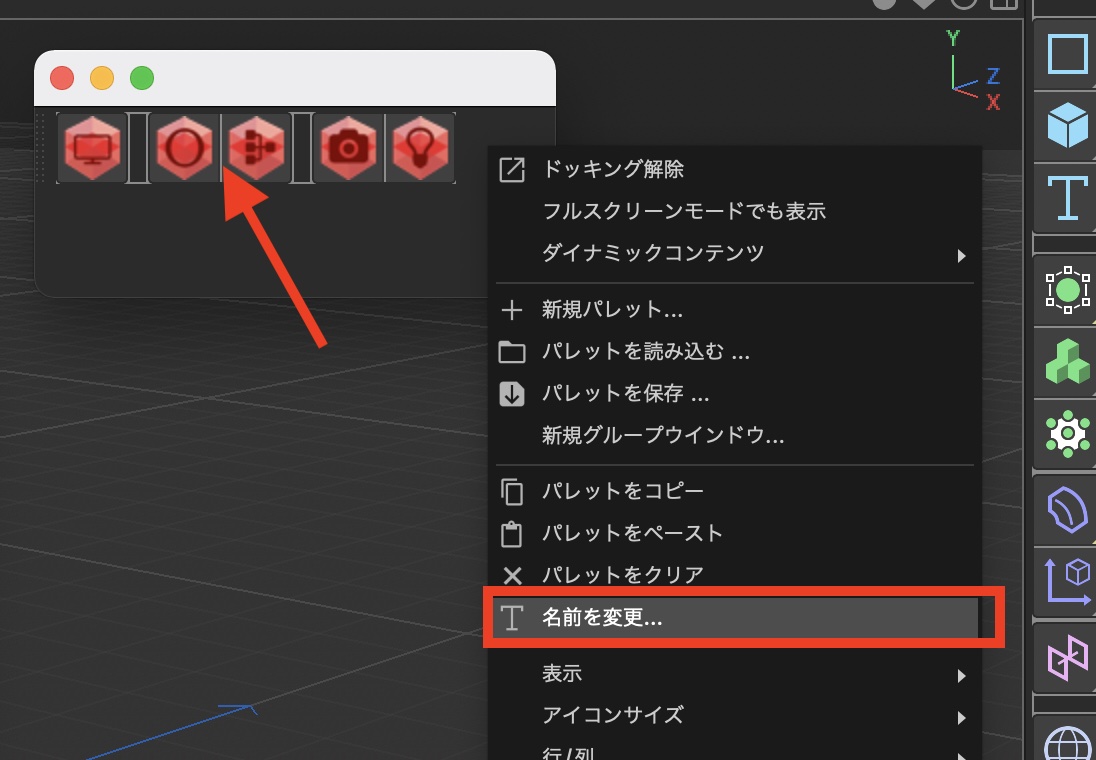The height and width of the screenshot is (760, 1096).
Task: Close the floating palette window
Action: point(62,78)
